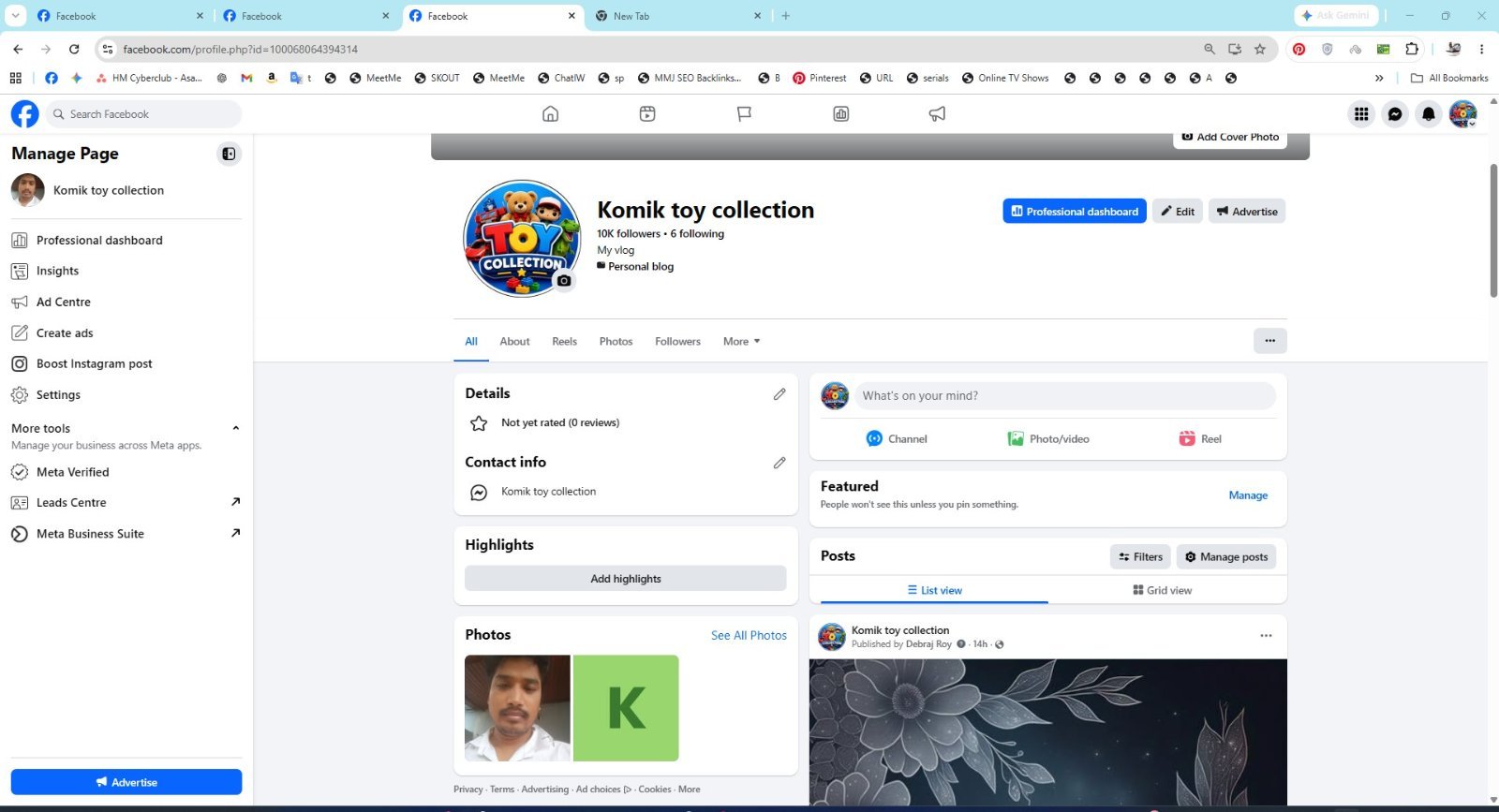Open the Filters button for posts
Screen dimensions: 1499x812
(x=1140, y=556)
